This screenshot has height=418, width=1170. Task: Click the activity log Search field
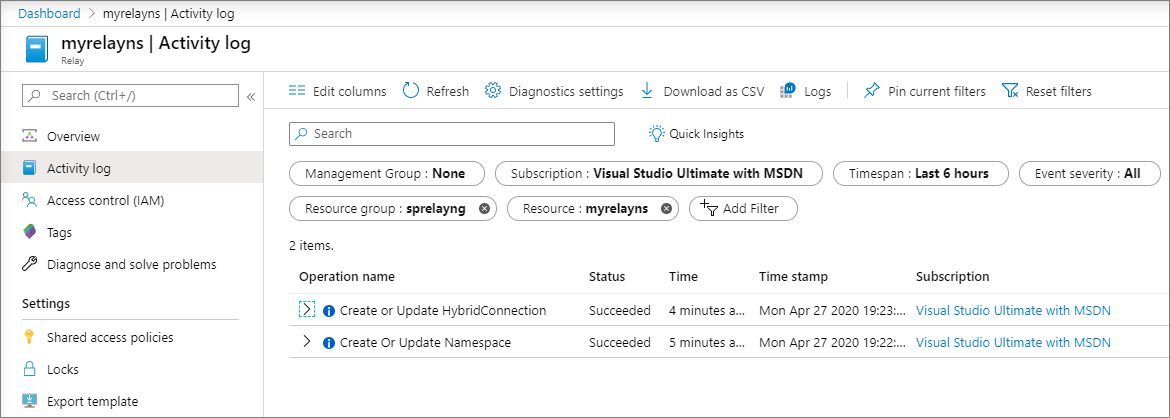click(452, 134)
